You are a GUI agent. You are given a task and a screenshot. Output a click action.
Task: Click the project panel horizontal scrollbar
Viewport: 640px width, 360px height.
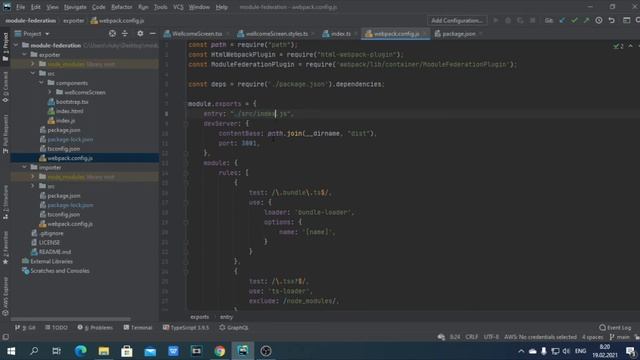[x=71, y=319]
